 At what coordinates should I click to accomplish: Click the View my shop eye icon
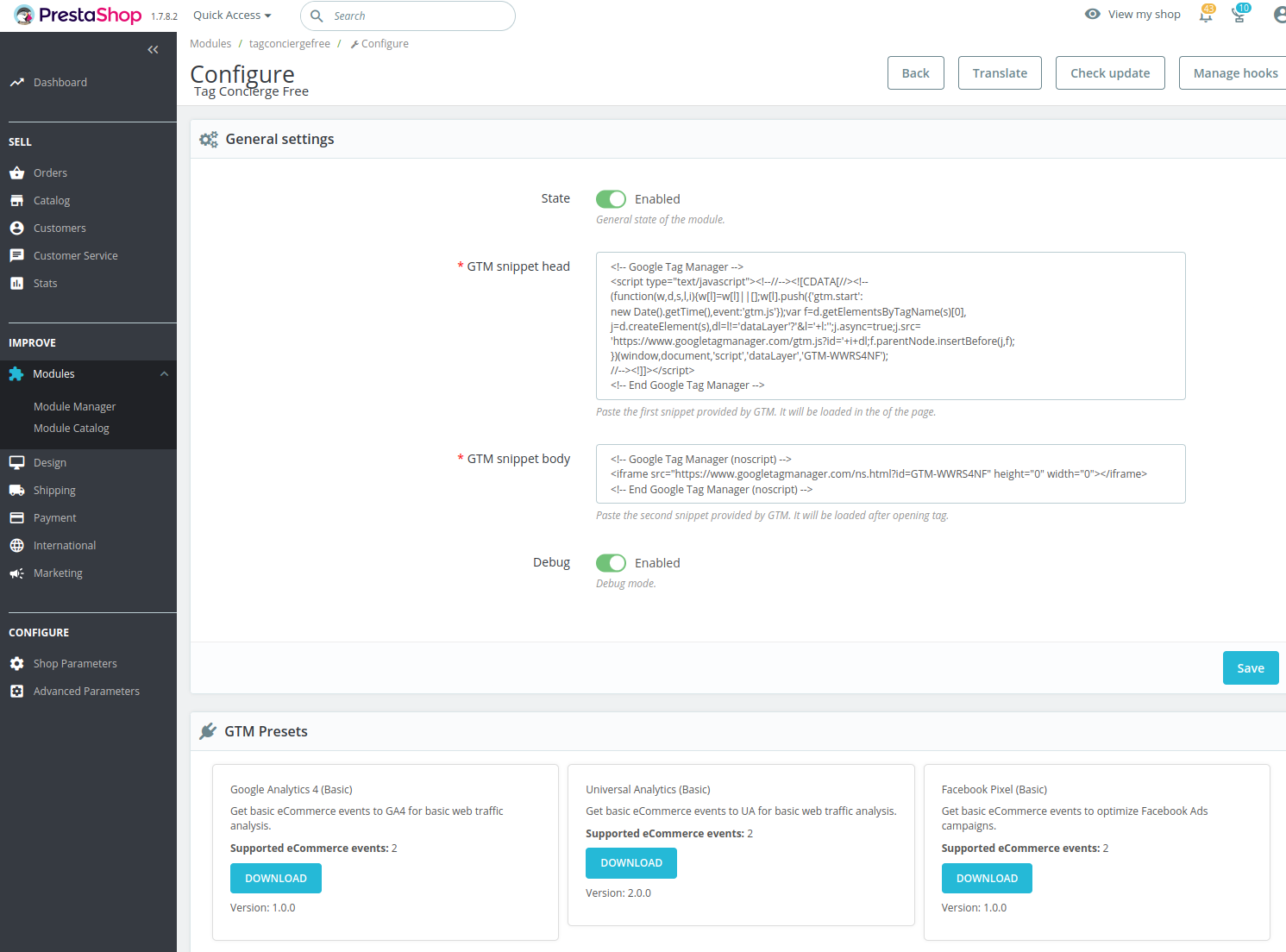pyautogui.click(x=1093, y=14)
